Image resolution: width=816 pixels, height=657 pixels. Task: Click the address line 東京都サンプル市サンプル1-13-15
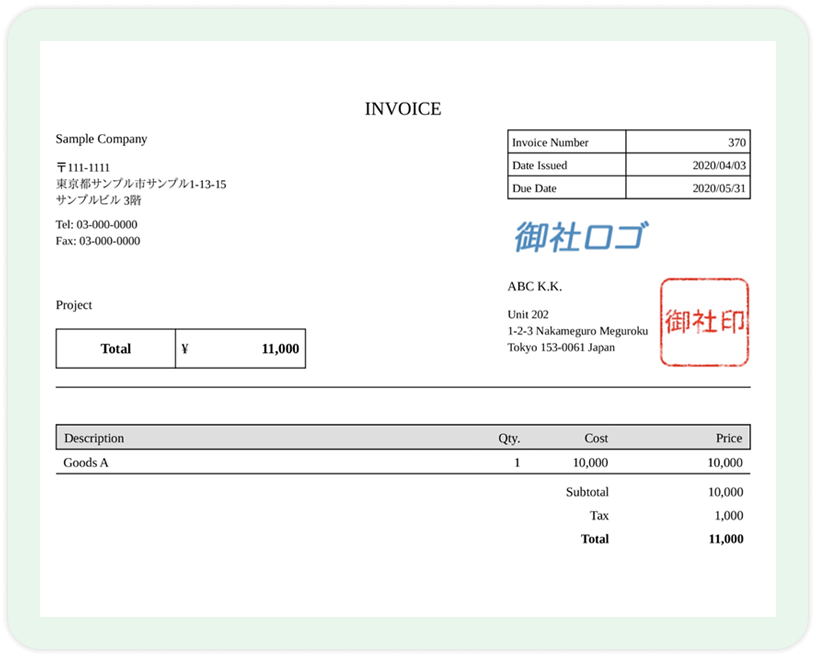pyautogui.click(x=141, y=184)
